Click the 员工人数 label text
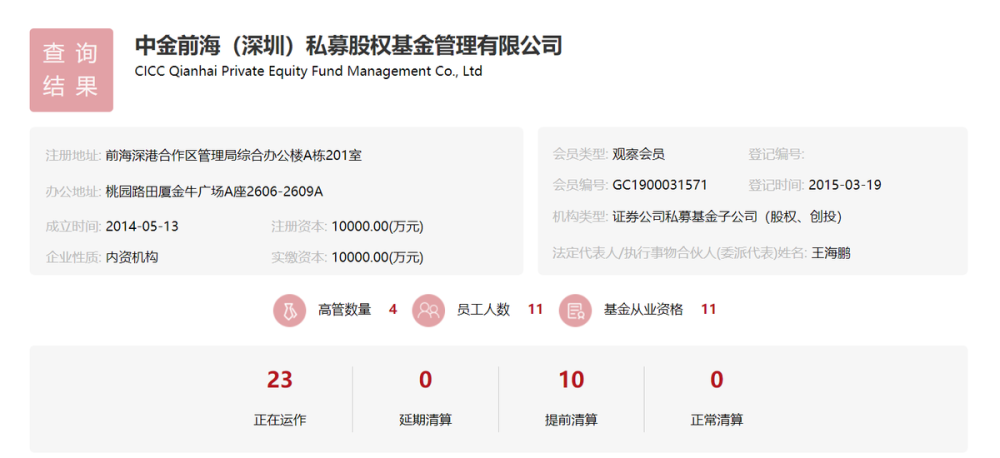 (x=483, y=310)
